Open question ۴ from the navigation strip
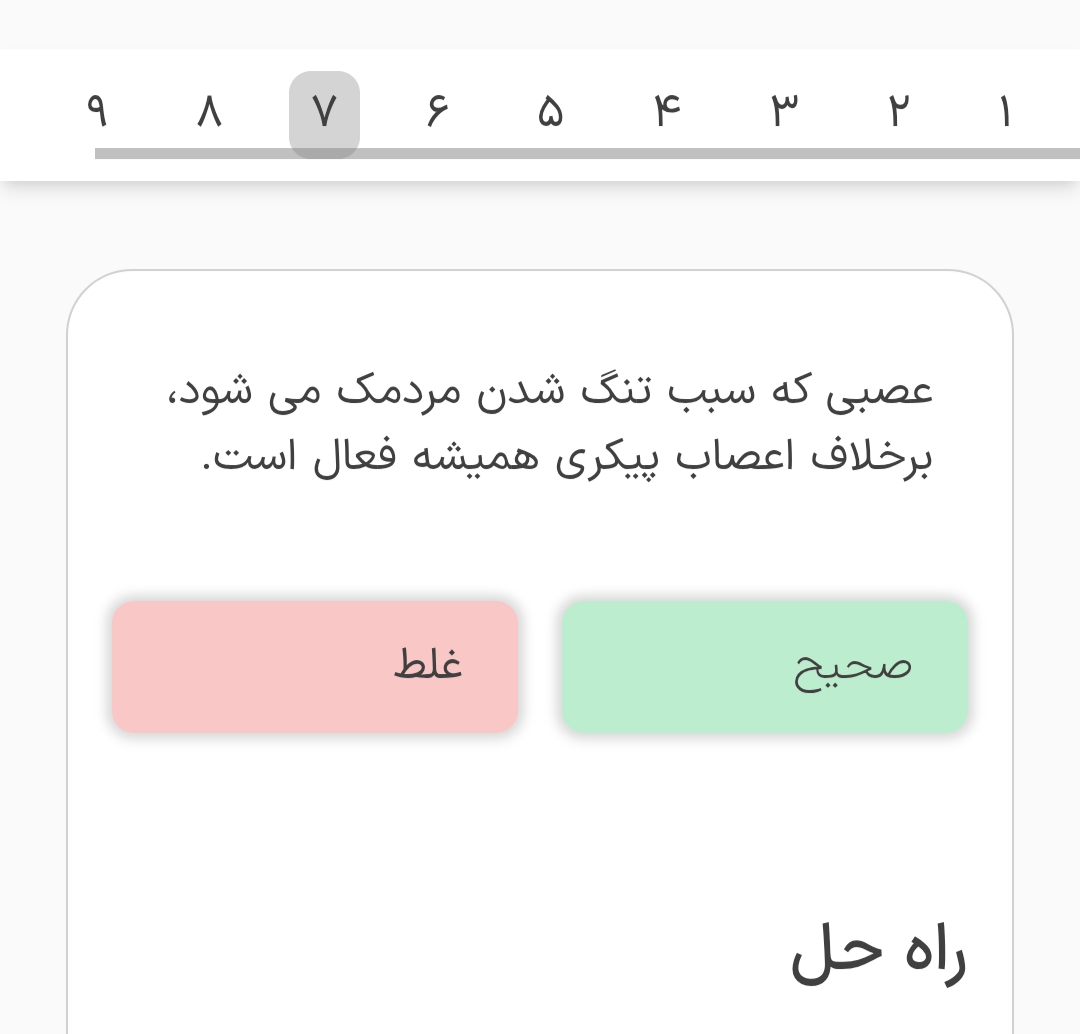Viewport: 1080px width, 1034px height. pos(667,112)
